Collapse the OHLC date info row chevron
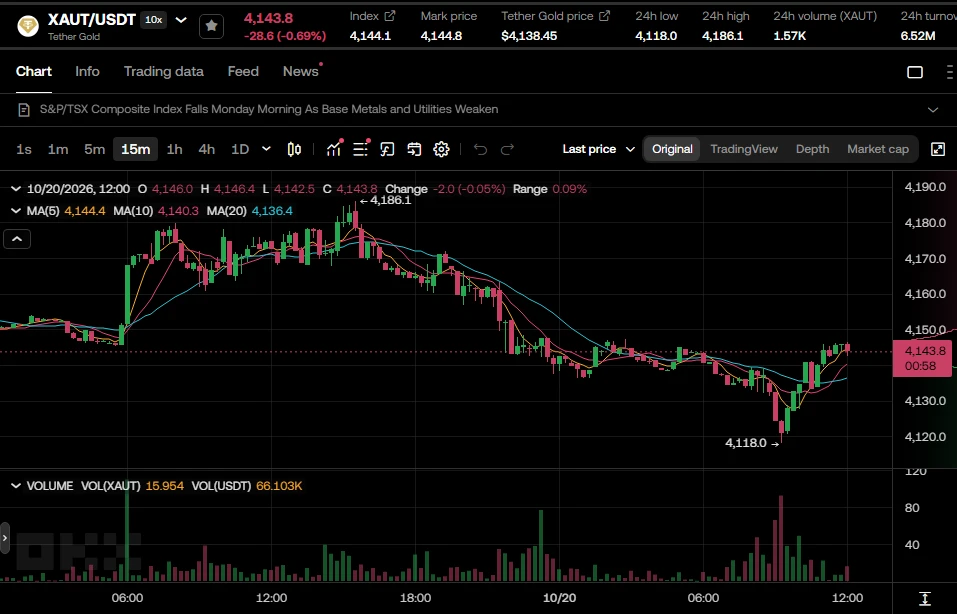Image resolution: width=957 pixels, height=614 pixels. [x=16, y=189]
